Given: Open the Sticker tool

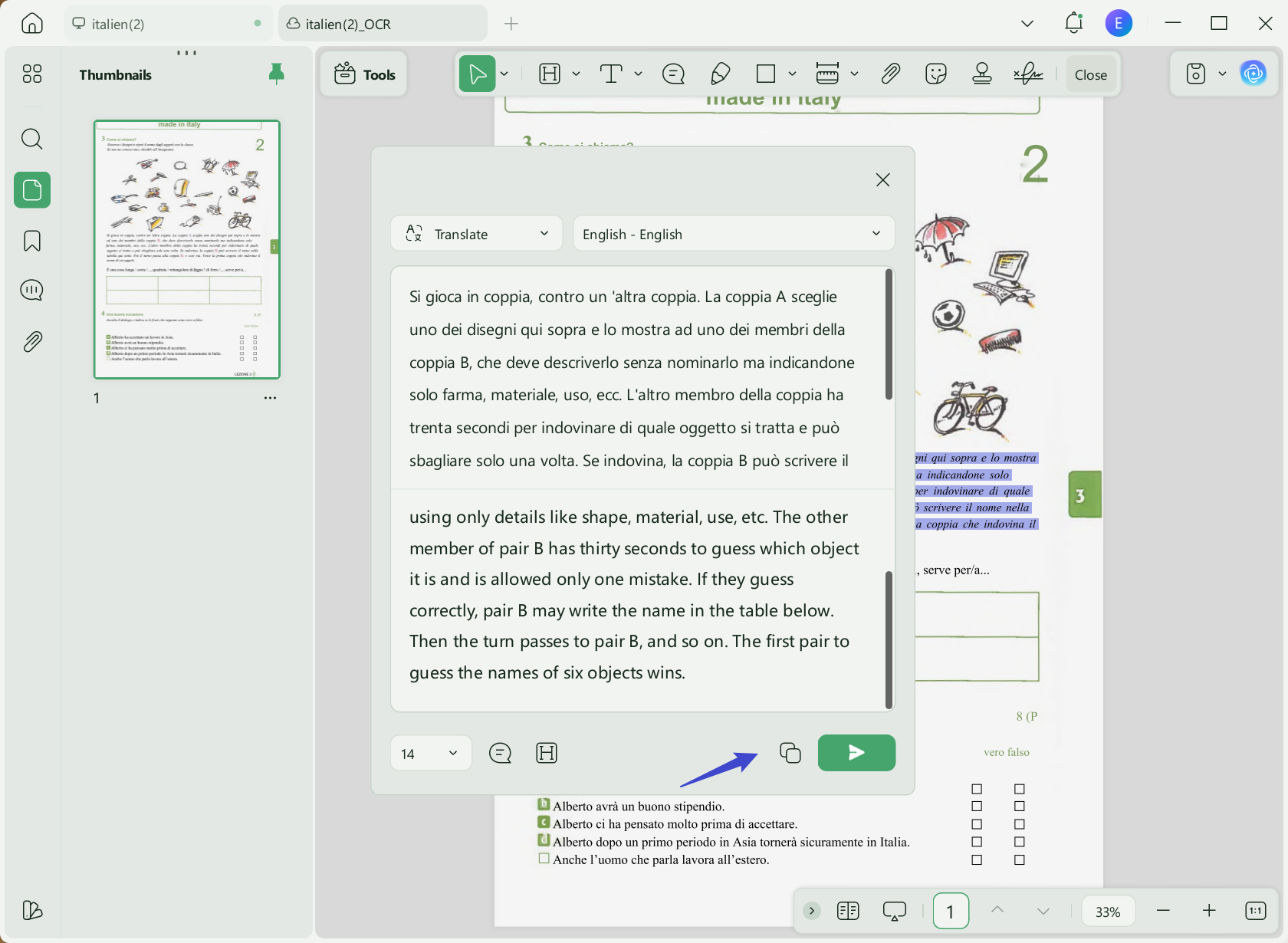Looking at the screenshot, I should pos(936,74).
